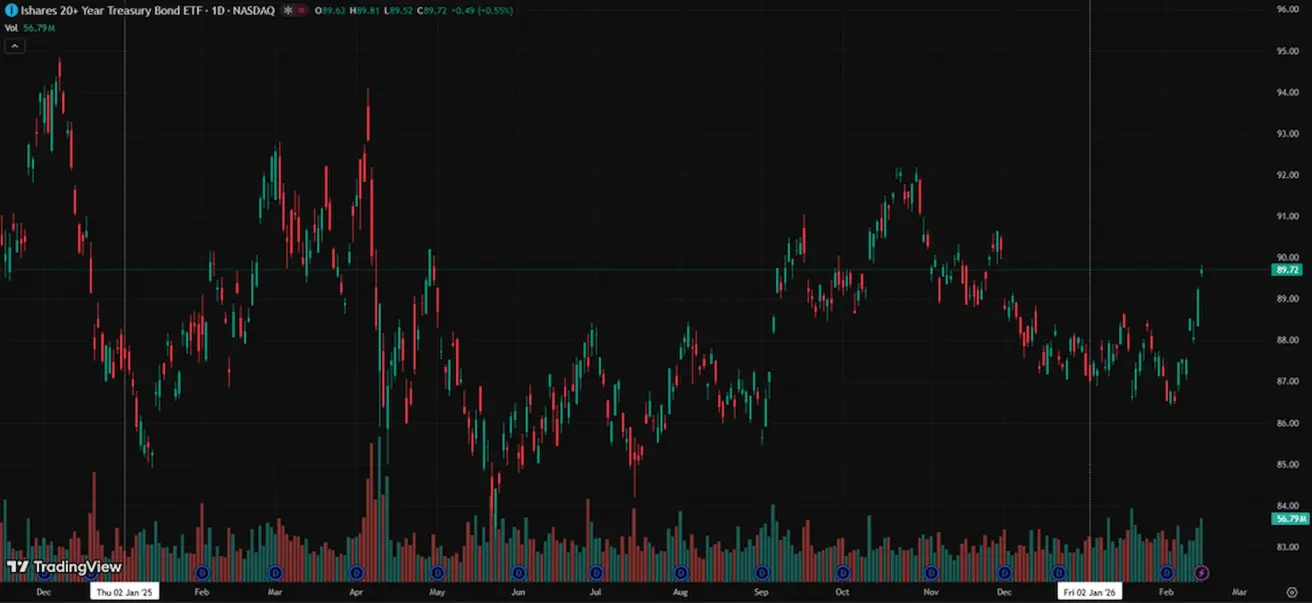This screenshot has width=1312, height=603.
Task: Collapse the indicator legend with chevron
Action: click(13, 46)
